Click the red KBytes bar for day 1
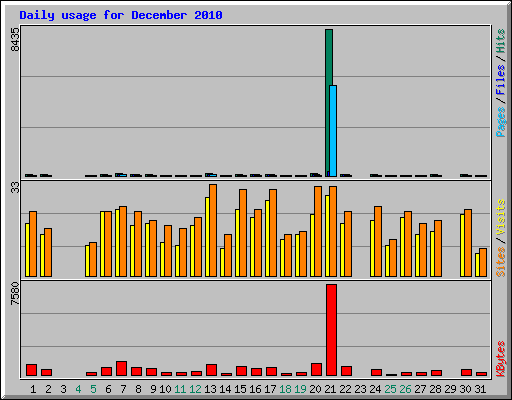 31,370
